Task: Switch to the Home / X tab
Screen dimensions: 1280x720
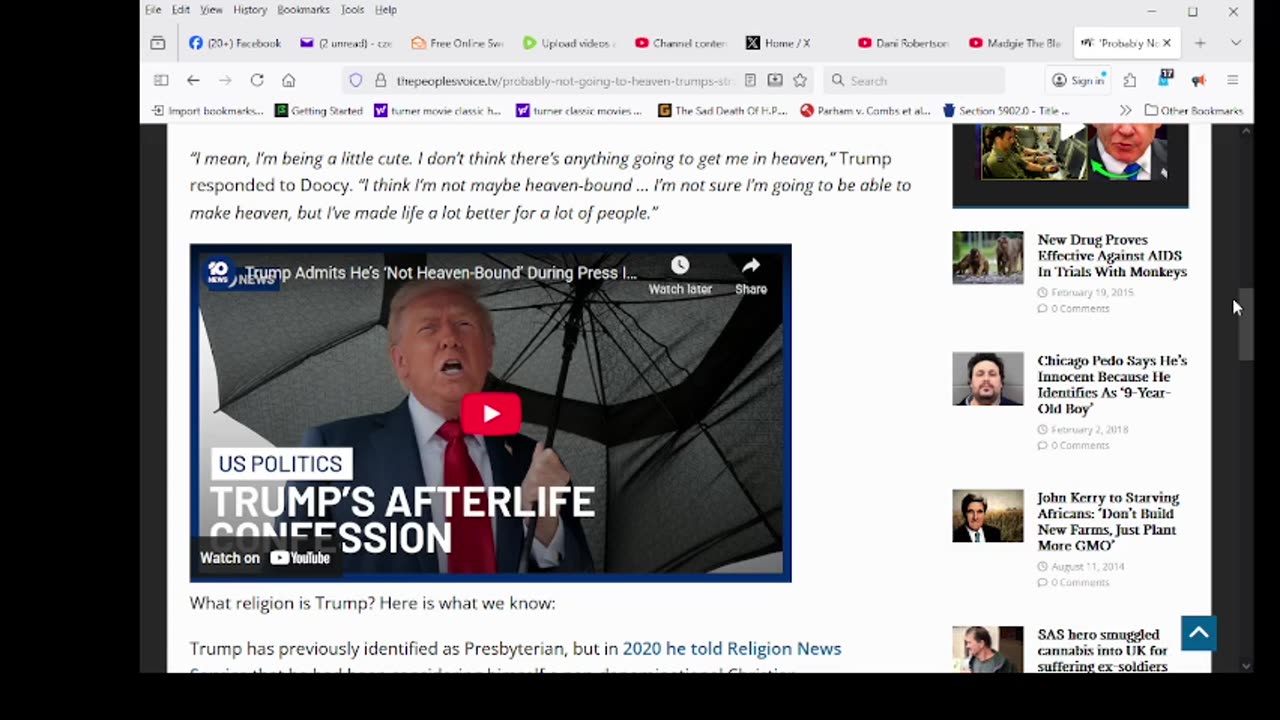Action: [791, 43]
